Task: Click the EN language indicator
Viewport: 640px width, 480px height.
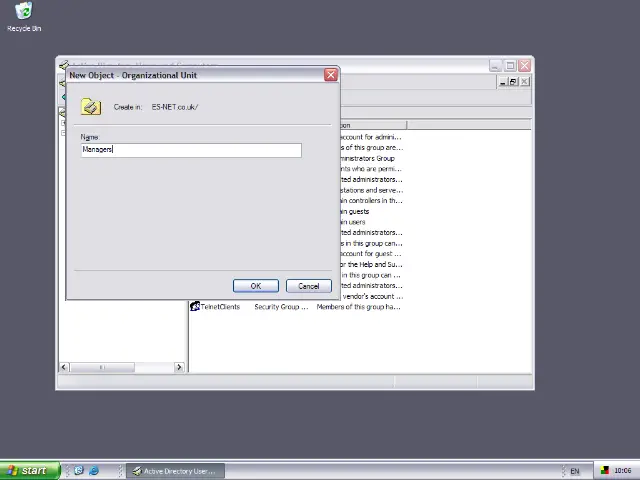Action: 575,471
